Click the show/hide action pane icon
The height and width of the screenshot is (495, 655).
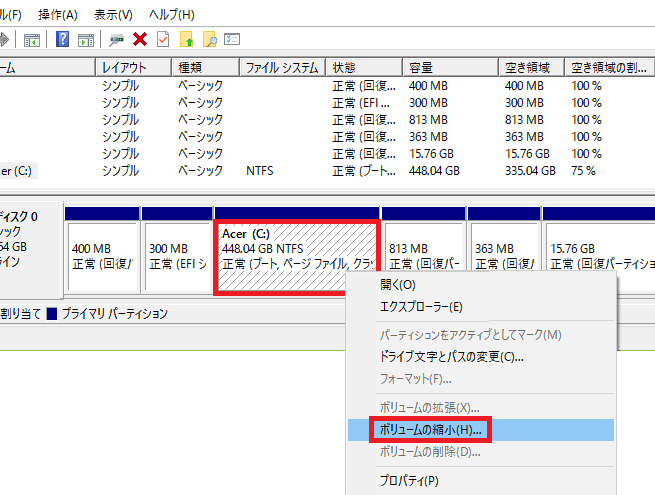(x=86, y=40)
